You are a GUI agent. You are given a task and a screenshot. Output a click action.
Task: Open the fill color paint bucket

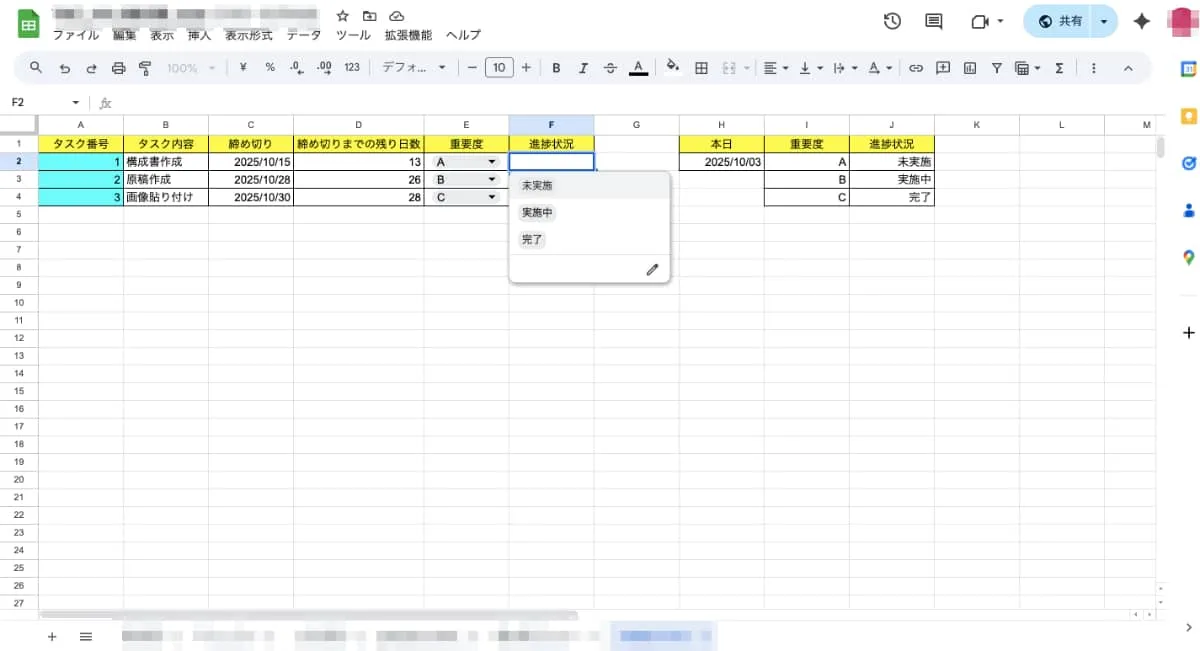672,68
